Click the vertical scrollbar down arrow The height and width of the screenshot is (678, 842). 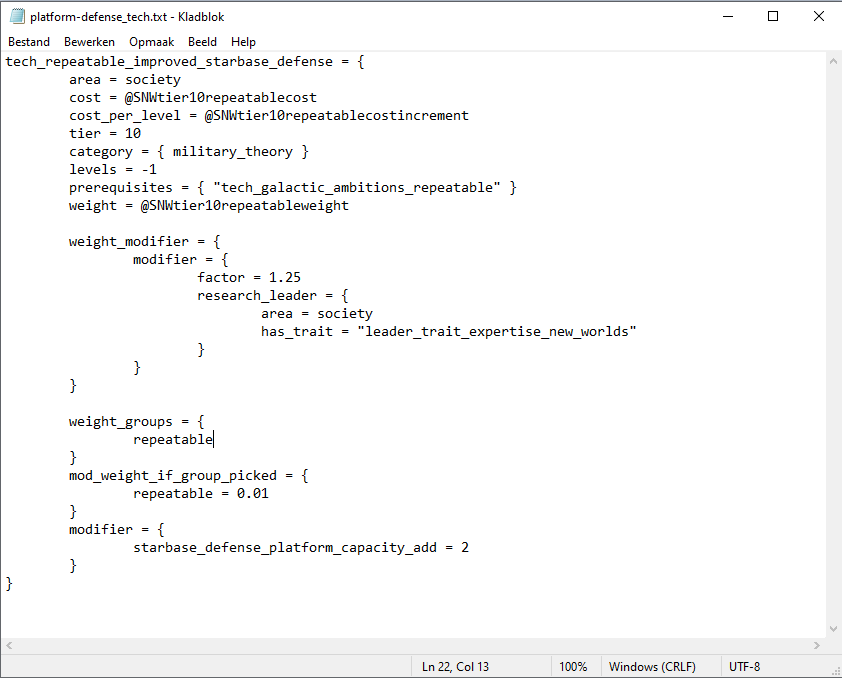click(833, 628)
